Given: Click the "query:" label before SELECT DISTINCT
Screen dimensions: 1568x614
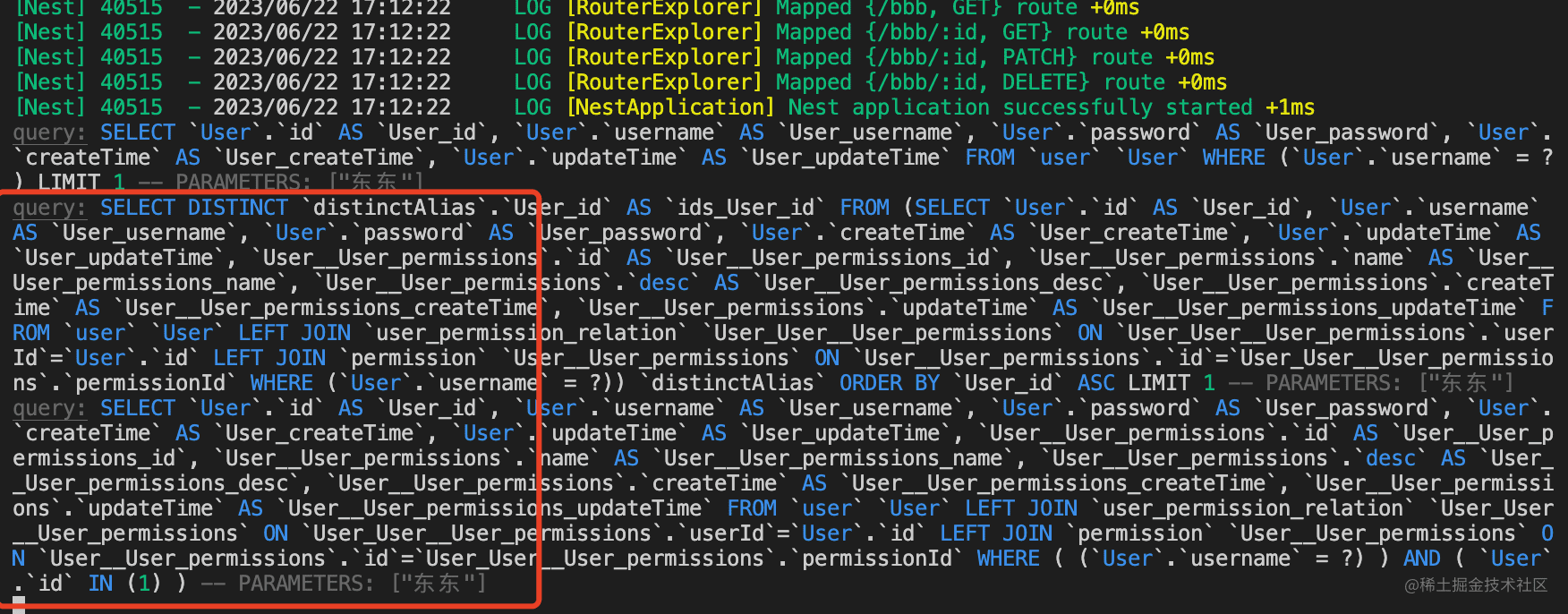Looking at the screenshot, I should click(x=49, y=208).
